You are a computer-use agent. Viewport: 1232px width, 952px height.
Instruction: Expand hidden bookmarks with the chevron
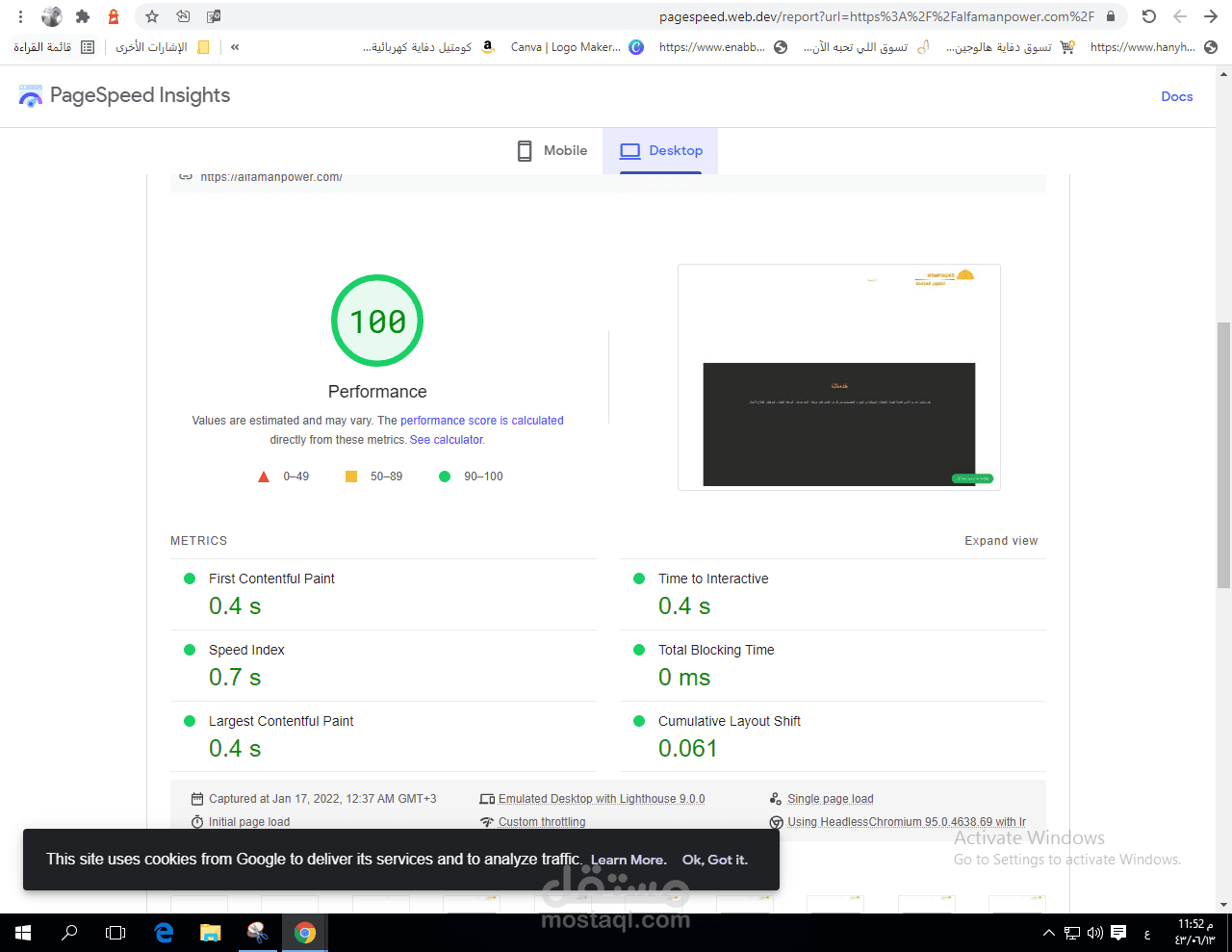[235, 46]
